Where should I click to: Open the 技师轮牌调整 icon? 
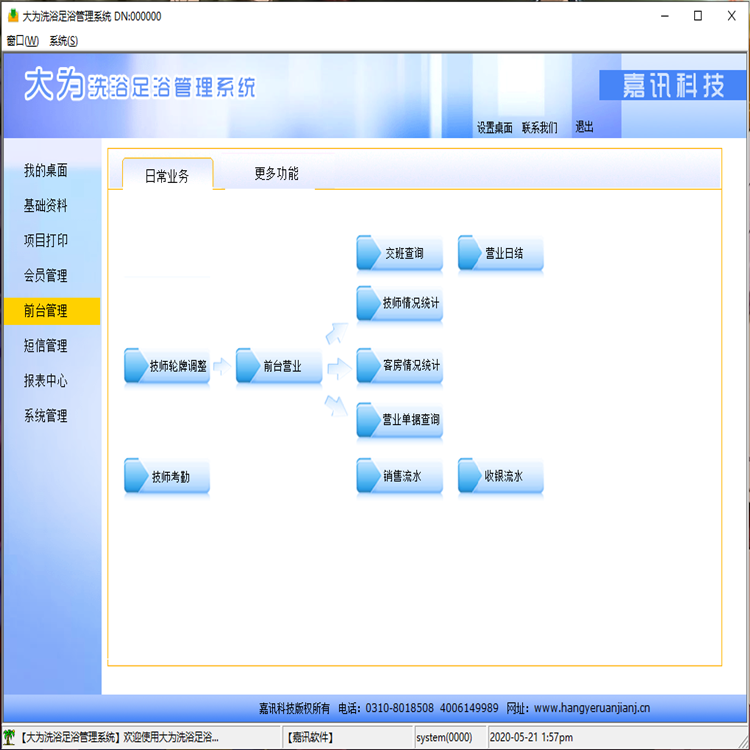click(167, 366)
